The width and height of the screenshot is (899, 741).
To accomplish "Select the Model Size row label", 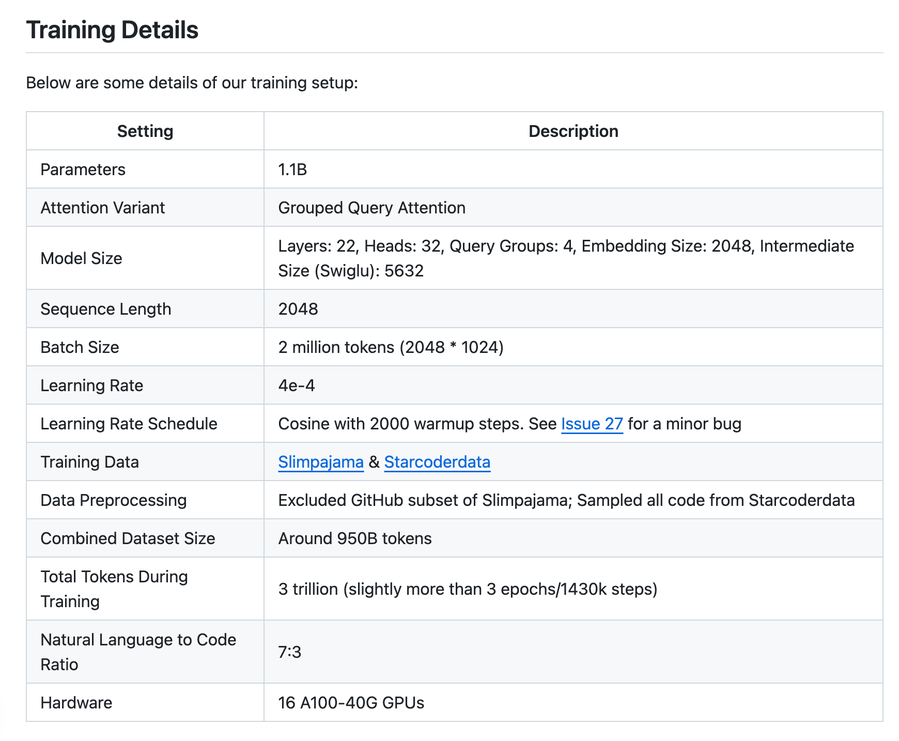I will (81, 258).
